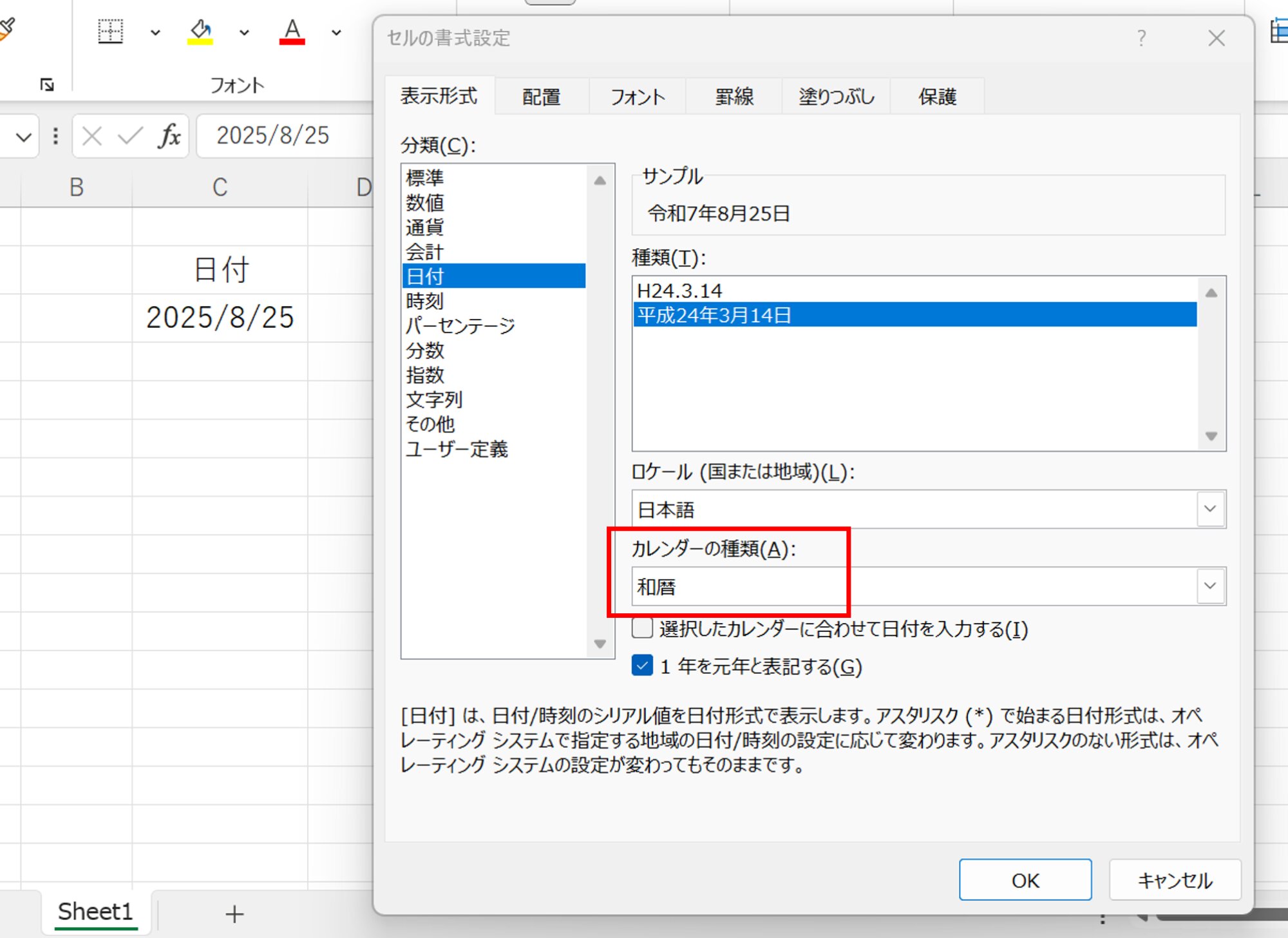Viewport: 1288px width, 938px height.
Task: Click the Cancel (X) icon in formula bar
Action: 91,136
